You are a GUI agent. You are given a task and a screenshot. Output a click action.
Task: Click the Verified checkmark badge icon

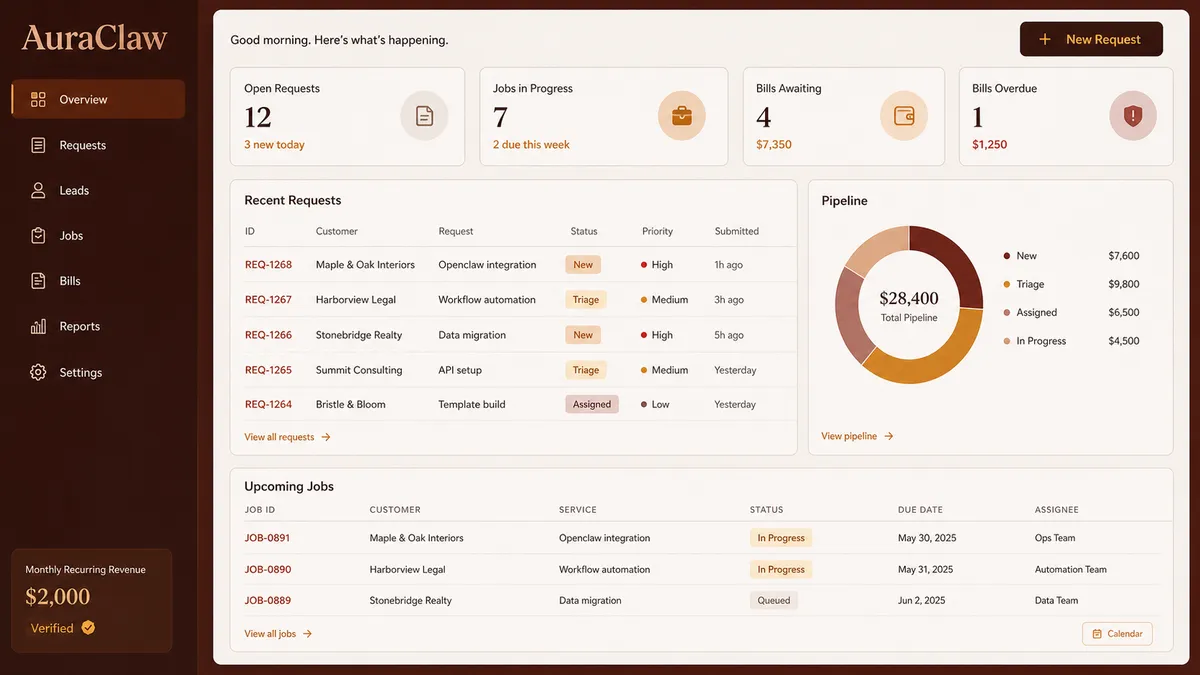pos(88,628)
